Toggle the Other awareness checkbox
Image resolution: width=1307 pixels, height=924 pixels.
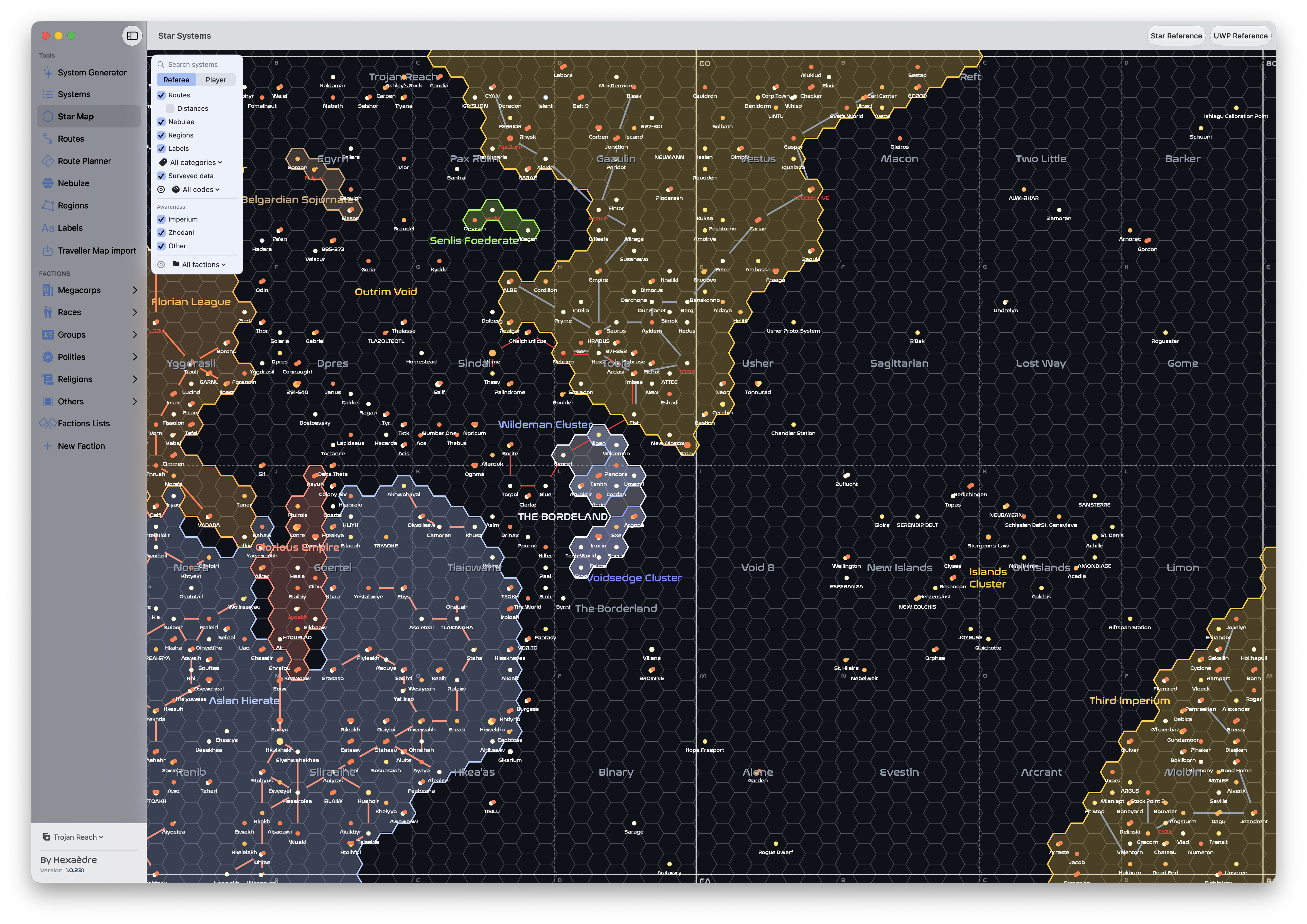point(161,246)
